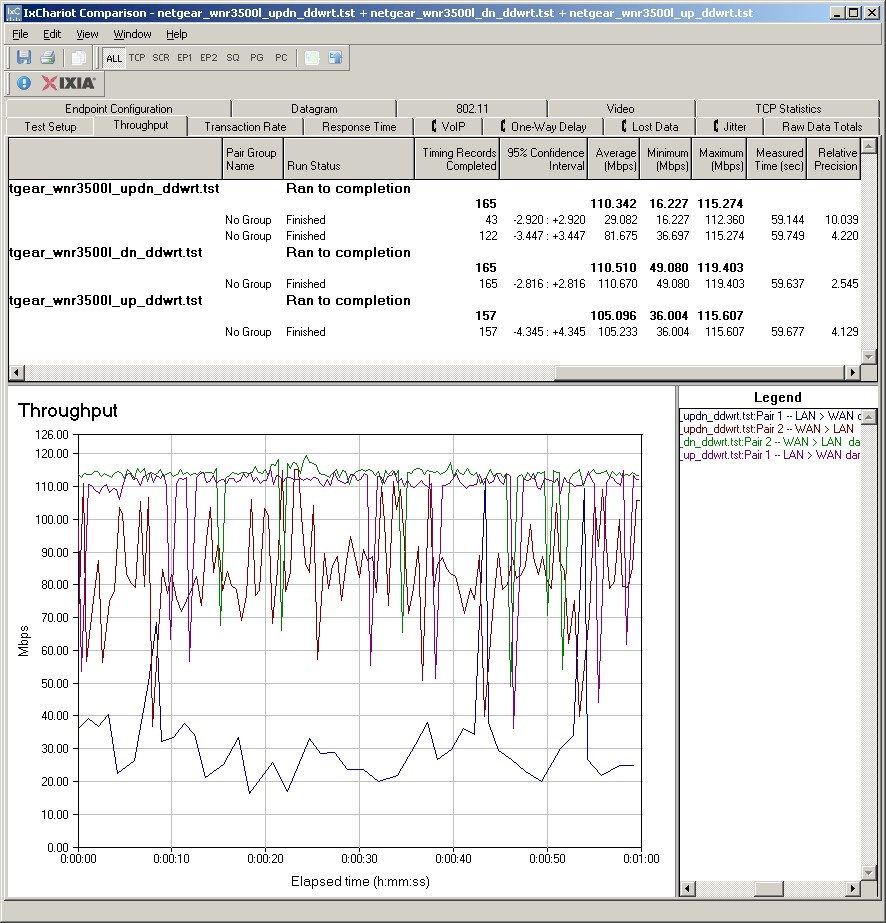This screenshot has height=923, width=886.
Task: Open the Window menu
Action: point(132,34)
